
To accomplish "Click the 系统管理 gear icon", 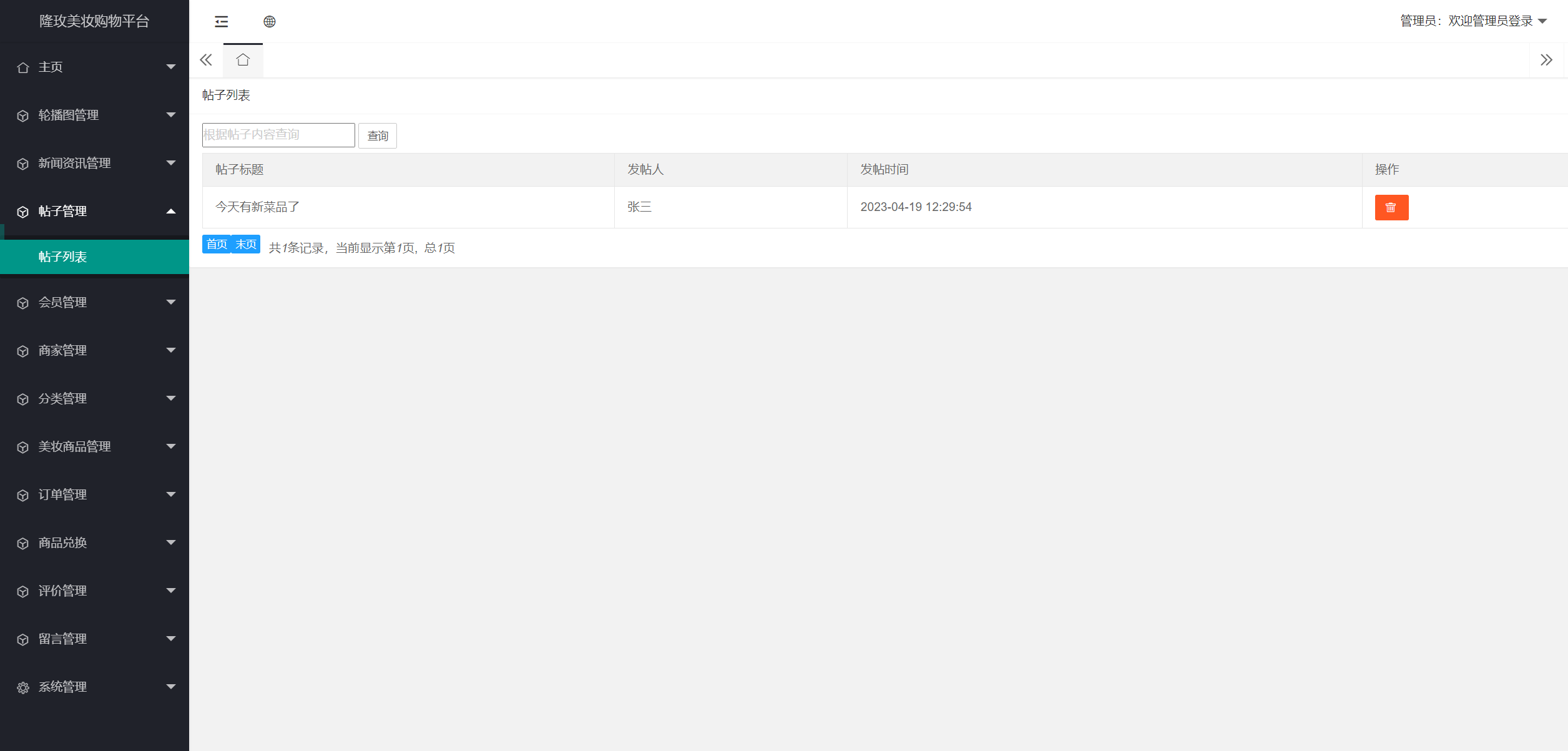I will pyautogui.click(x=23, y=687).
